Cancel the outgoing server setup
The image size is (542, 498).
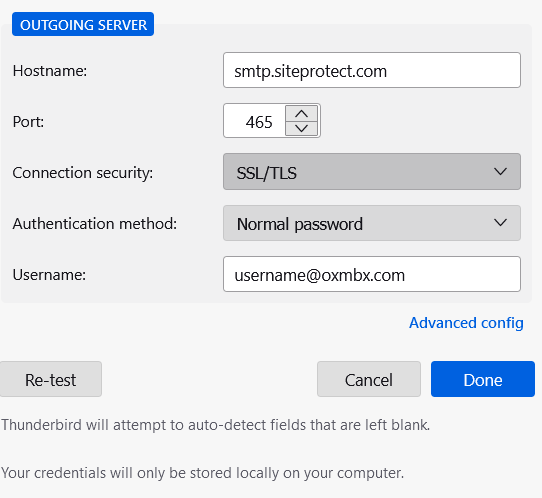point(369,379)
